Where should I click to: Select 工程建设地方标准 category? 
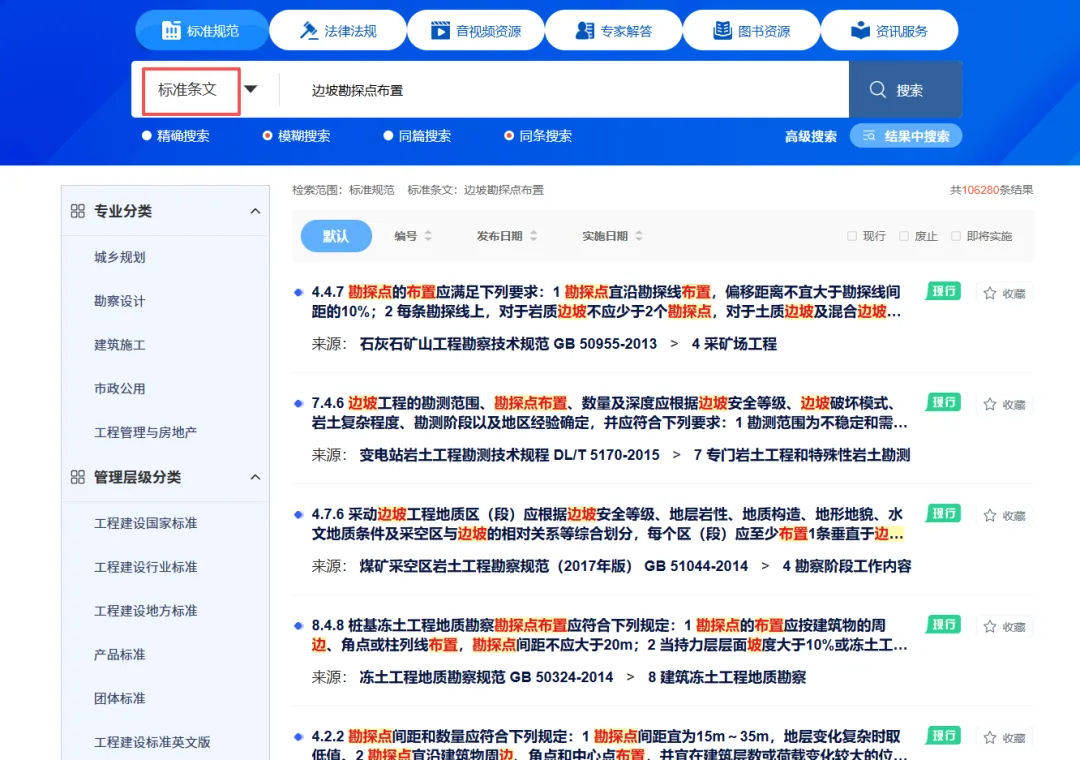click(145, 610)
